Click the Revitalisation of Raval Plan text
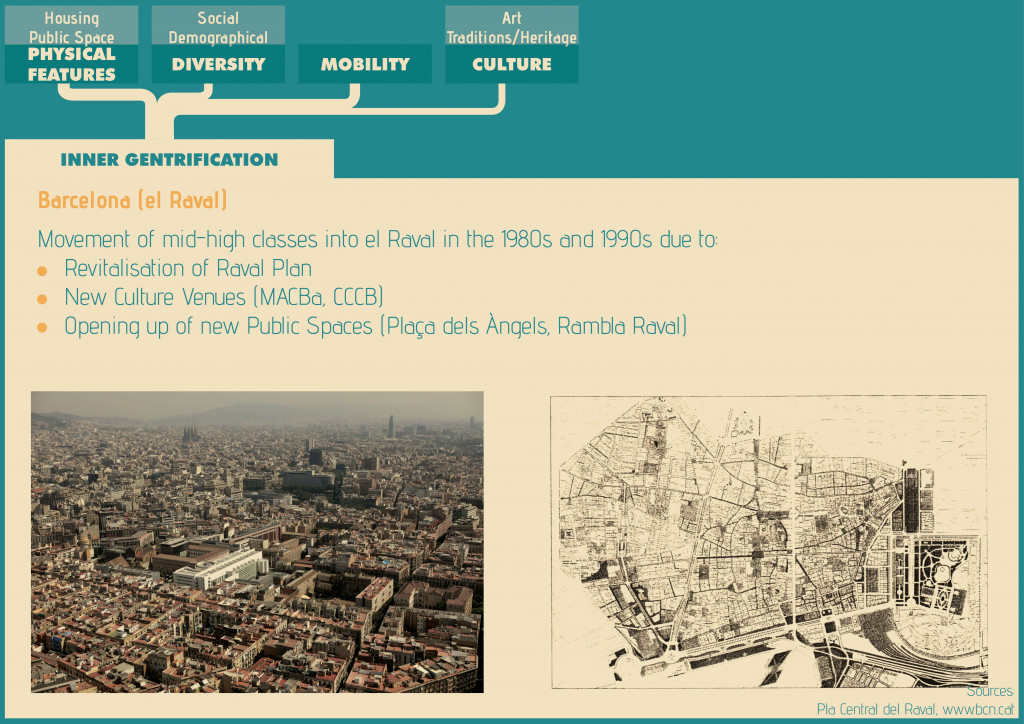 [188, 269]
